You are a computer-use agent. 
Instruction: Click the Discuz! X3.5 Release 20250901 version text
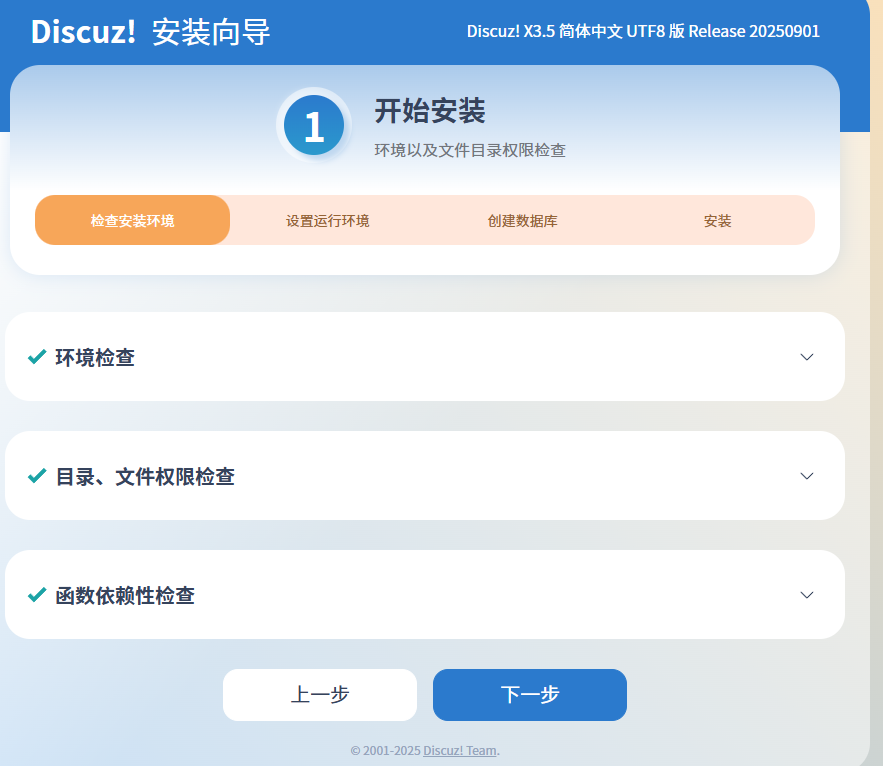[x=643, y=31]
